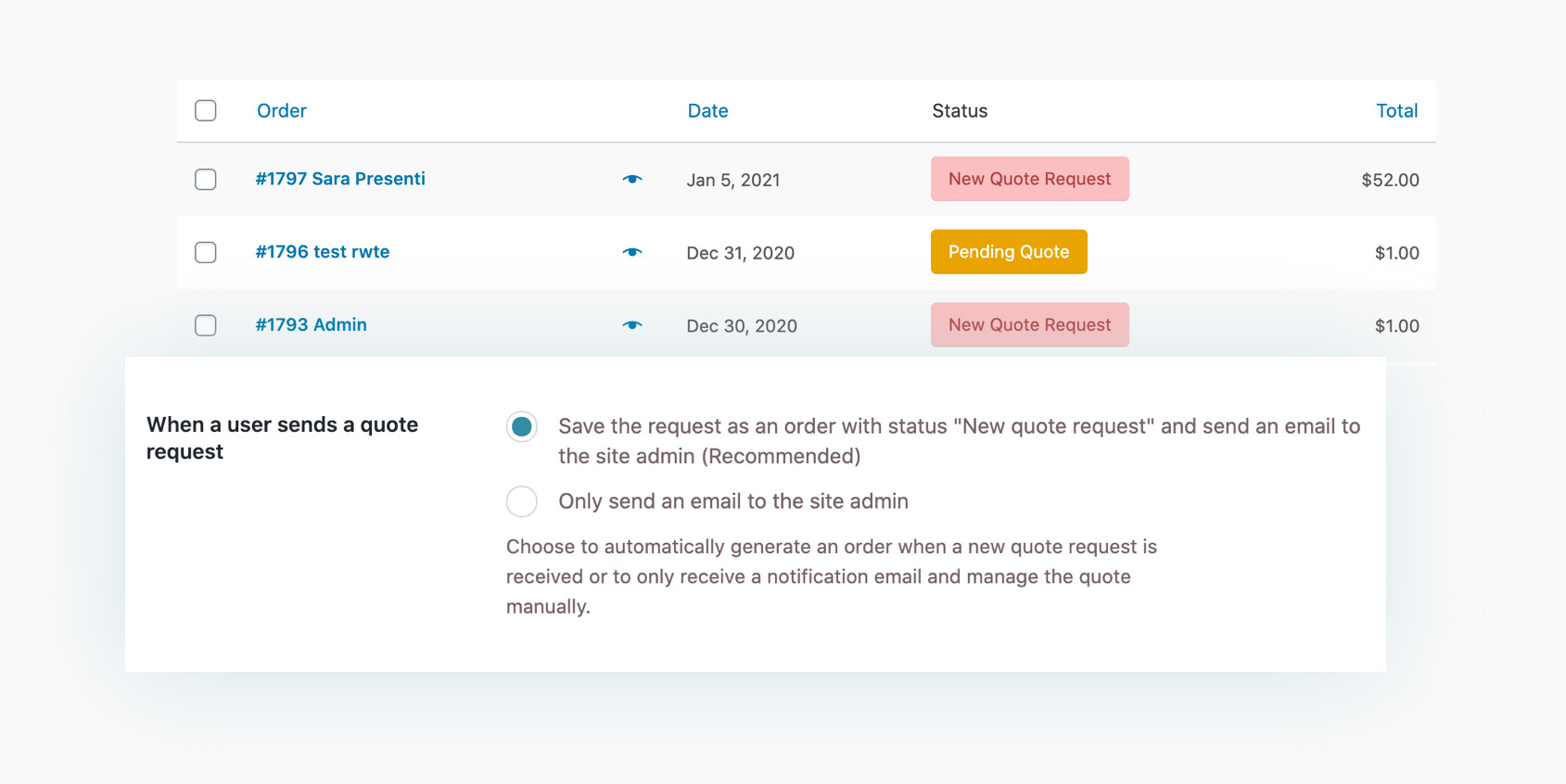1566x784 pixels.
Task: Tick the select-all orders checkbox in header
Action: 206,110
